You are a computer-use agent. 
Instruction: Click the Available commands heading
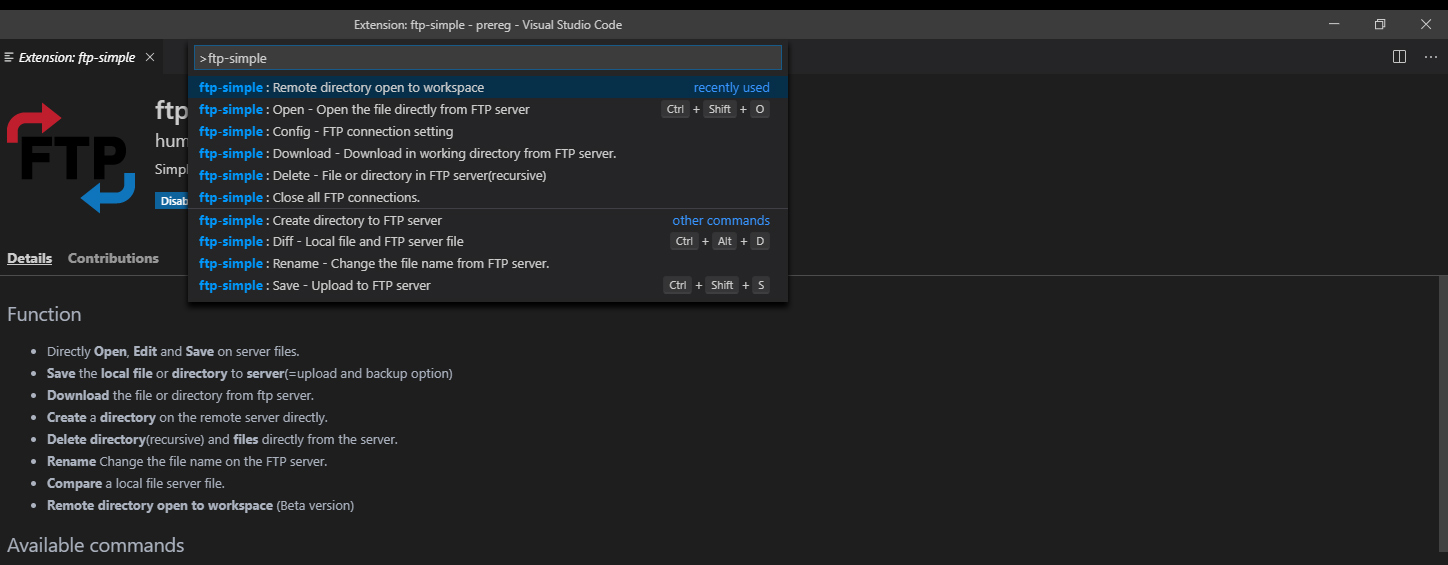pyautogui.click(x=96, y=545)
